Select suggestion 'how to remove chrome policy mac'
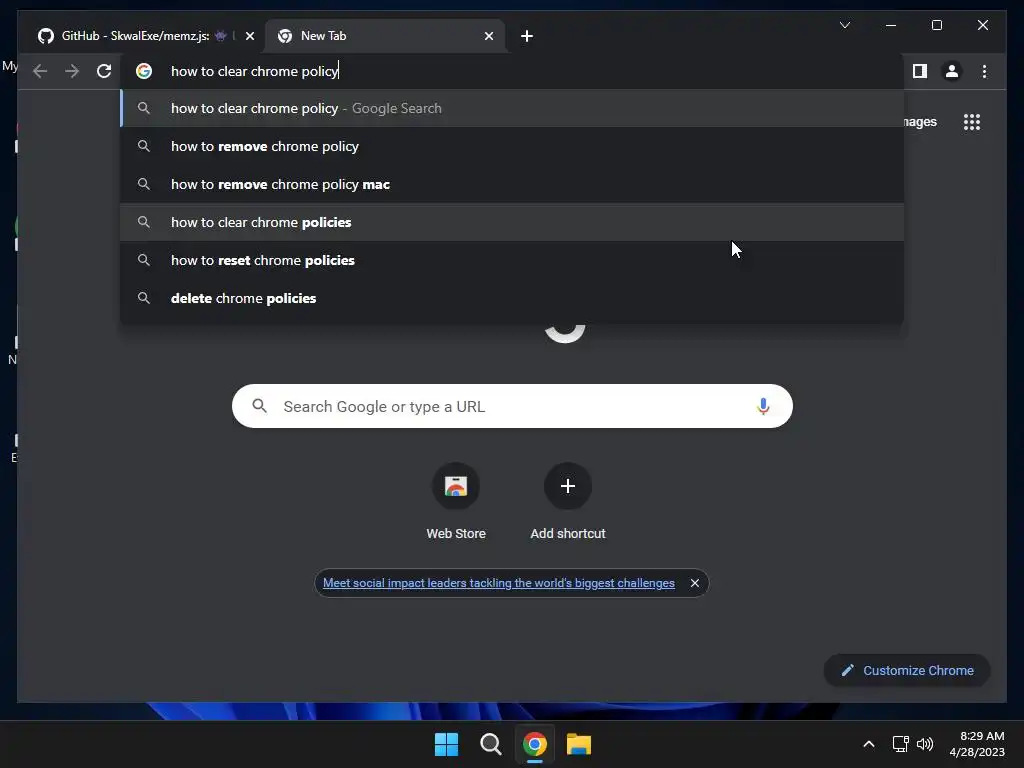 click(x=512, y=184)
